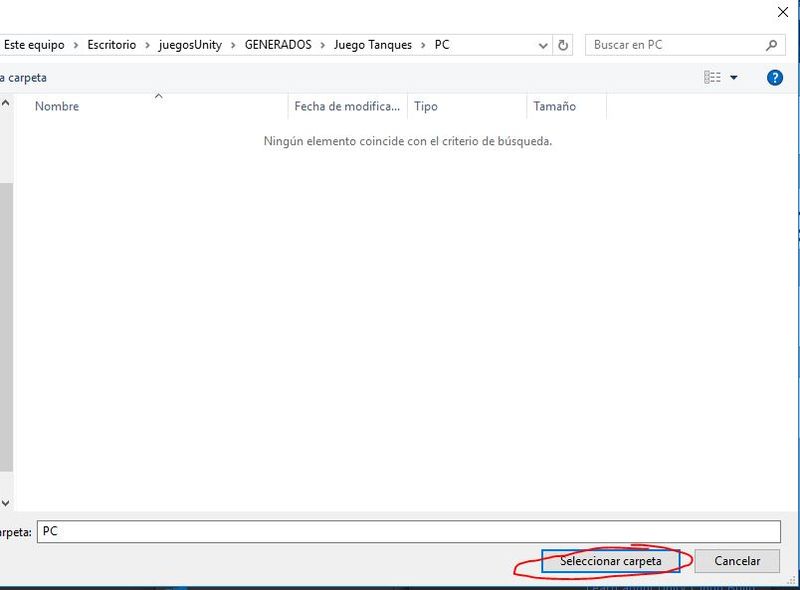Click the search magnifier icon
The image size is (800, 590).
pos(771,45)
